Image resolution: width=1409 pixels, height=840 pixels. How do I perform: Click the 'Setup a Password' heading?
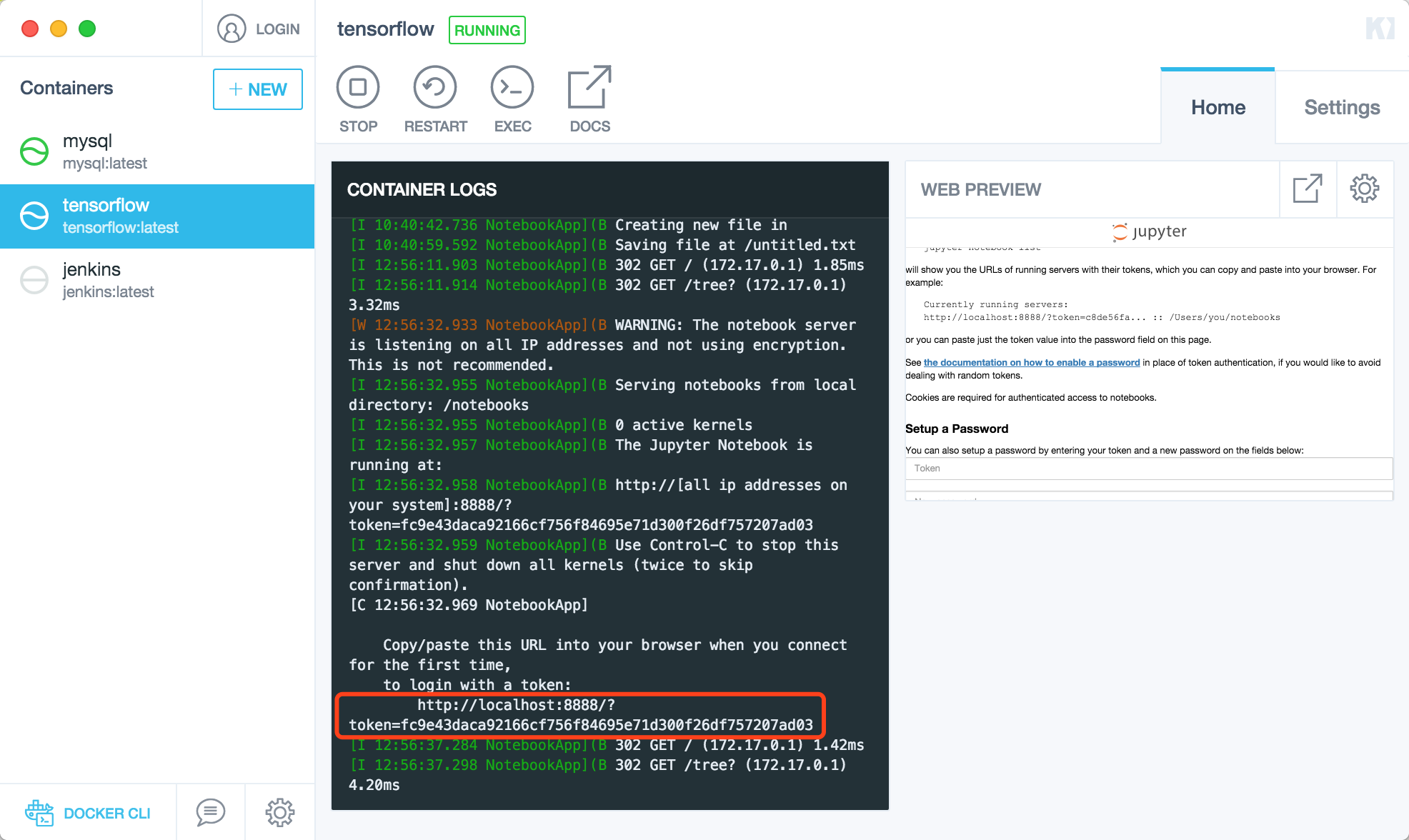point(957,429)
